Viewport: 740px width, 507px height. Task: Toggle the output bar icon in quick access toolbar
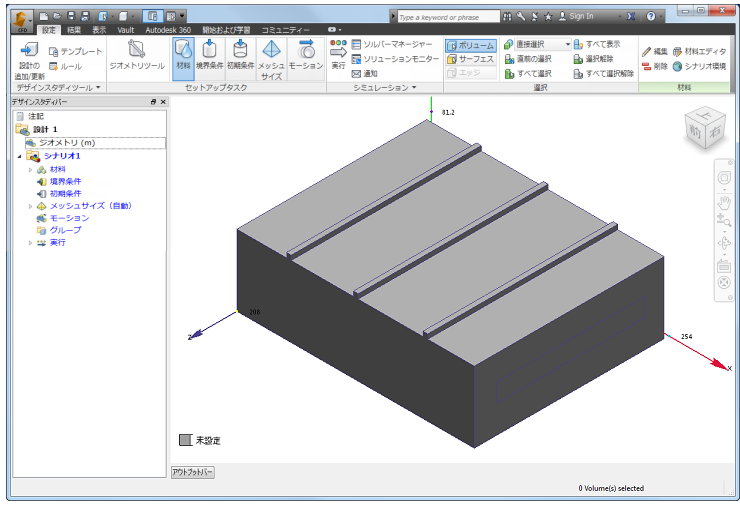pos(170,17)
